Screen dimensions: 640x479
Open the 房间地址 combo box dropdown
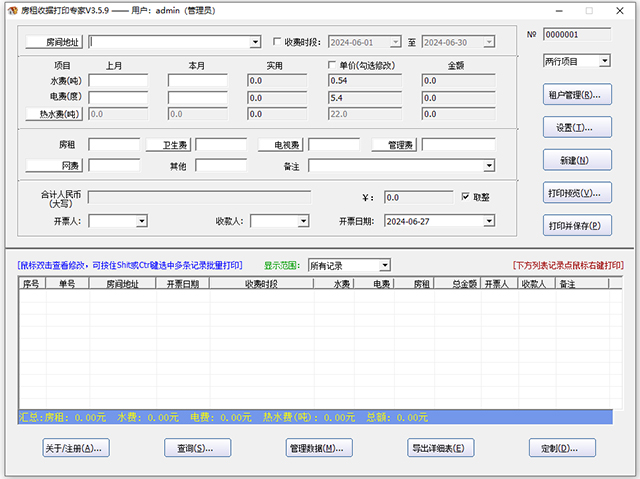256,42
